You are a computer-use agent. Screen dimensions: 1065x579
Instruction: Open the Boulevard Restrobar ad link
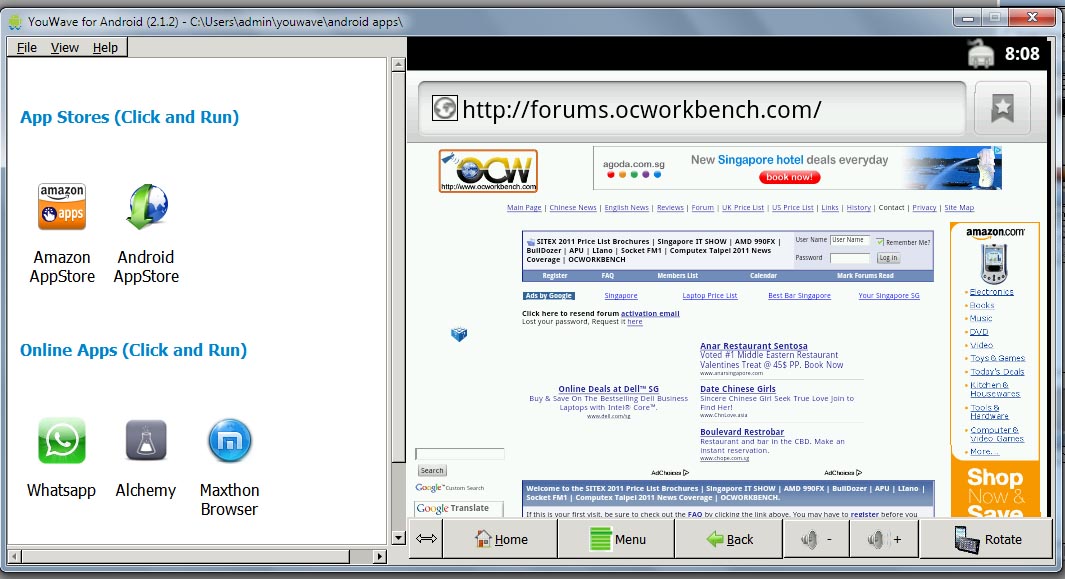742,432
